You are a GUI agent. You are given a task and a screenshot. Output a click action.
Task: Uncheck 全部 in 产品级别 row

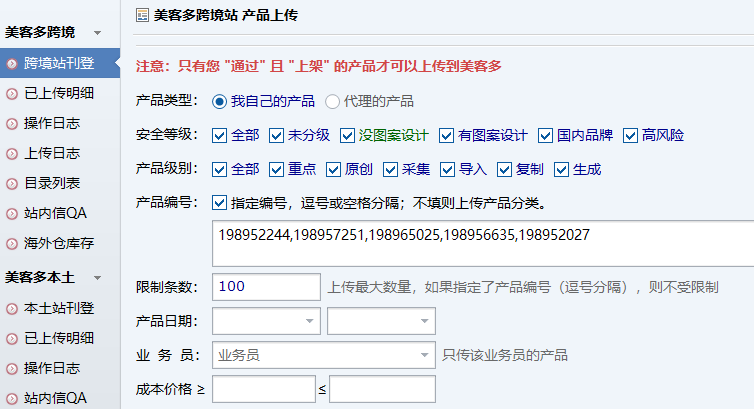219,170
